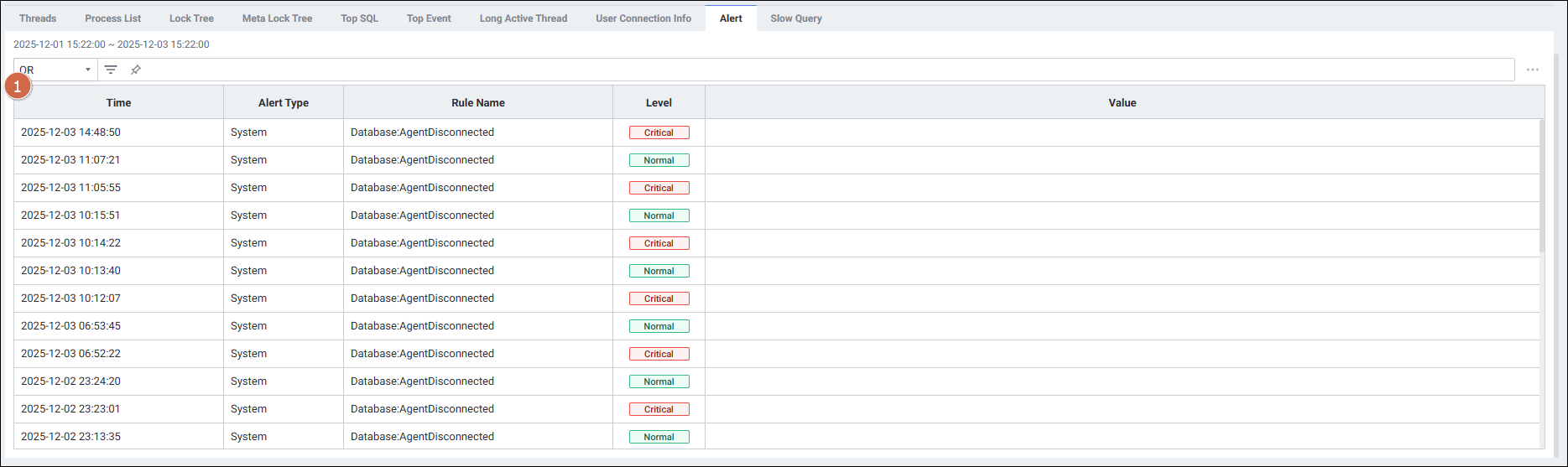1568x467 pixels.
Task: Switch to the Slow Query tab
Action: 795,18
